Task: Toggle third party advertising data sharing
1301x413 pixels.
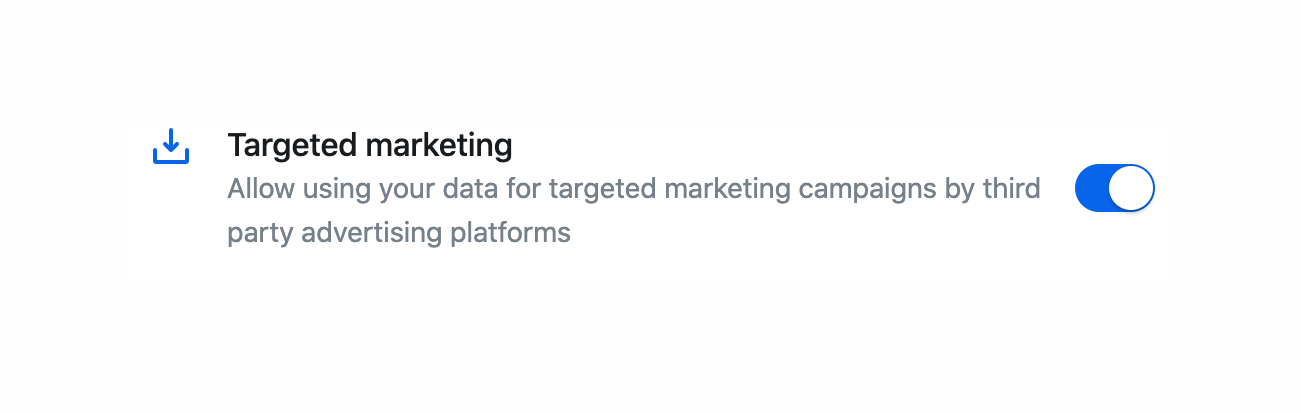Action: pyautogui.click(x=1114, y=189)
